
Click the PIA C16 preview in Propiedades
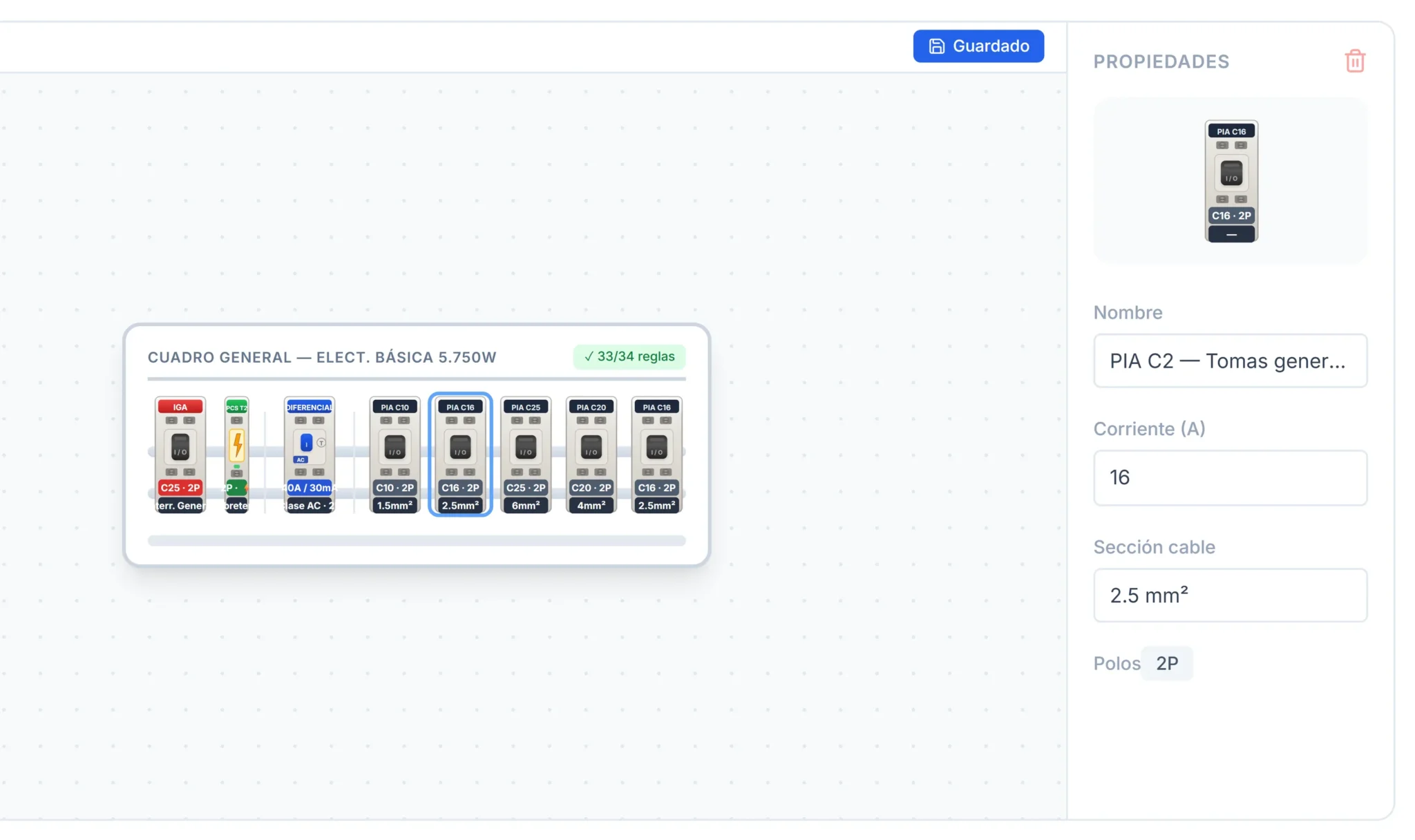1231,181
